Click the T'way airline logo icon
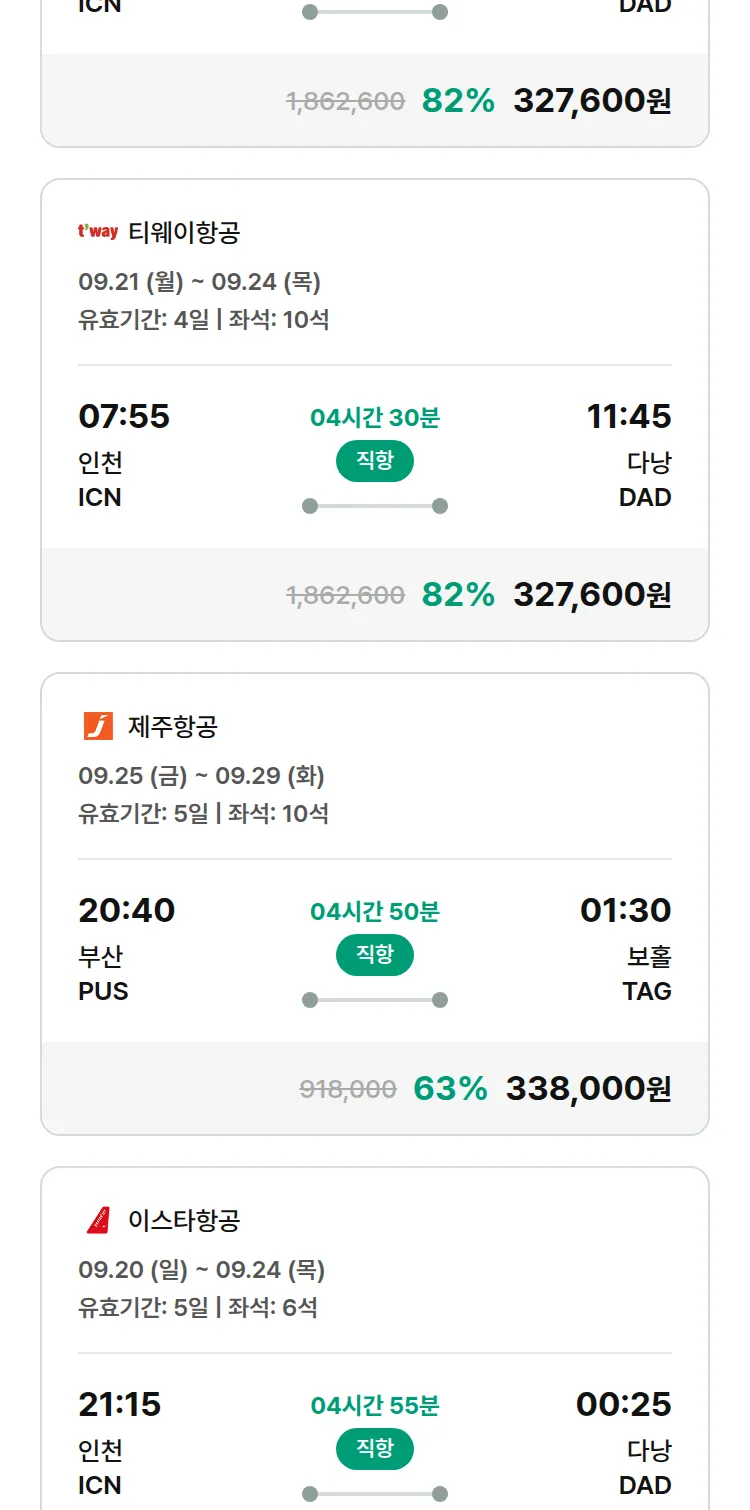 [x=98, y=232]
